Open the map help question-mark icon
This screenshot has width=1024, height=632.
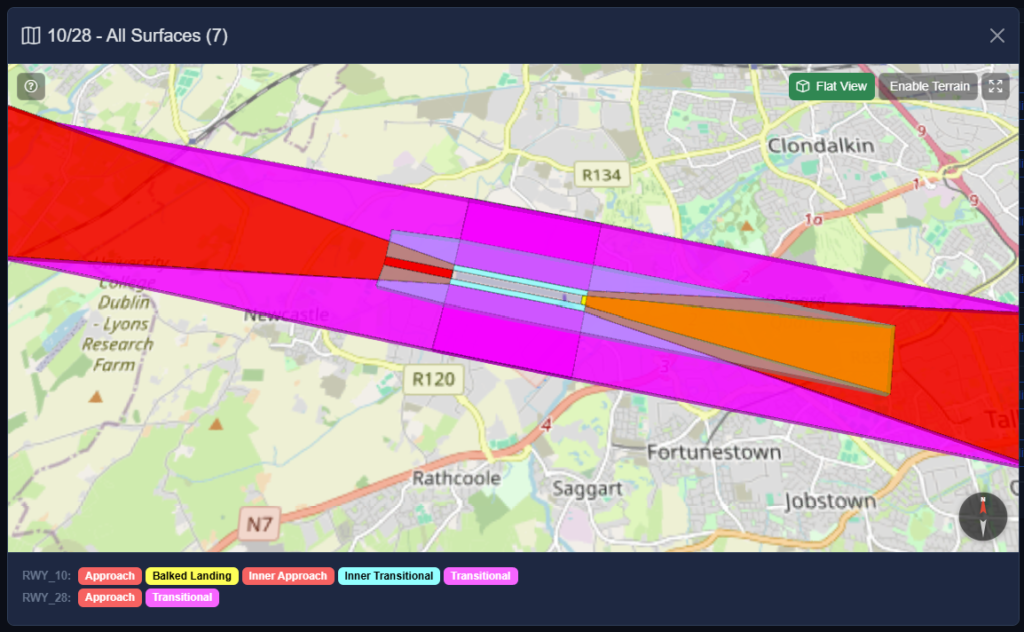(31, 86)
